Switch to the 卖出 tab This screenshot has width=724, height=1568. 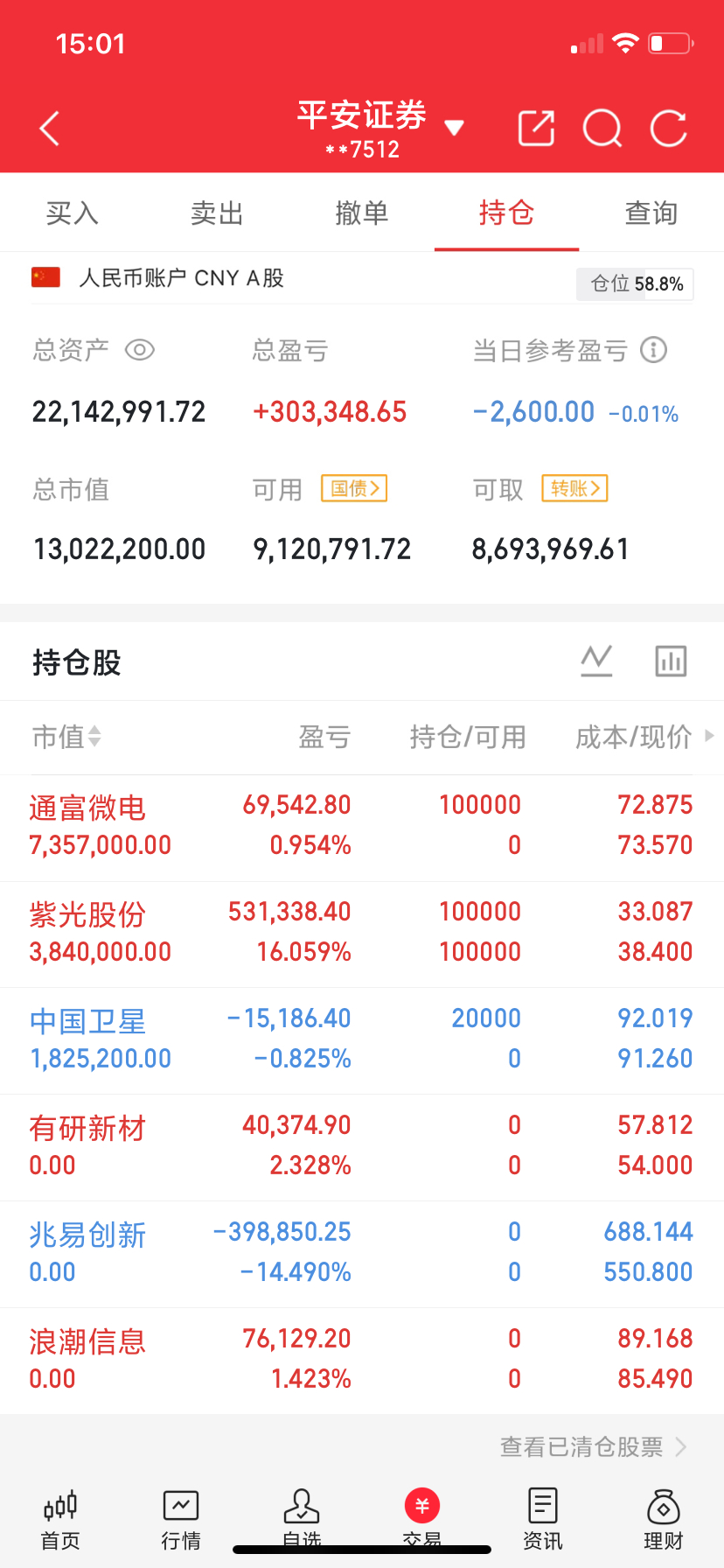(217, 213)
